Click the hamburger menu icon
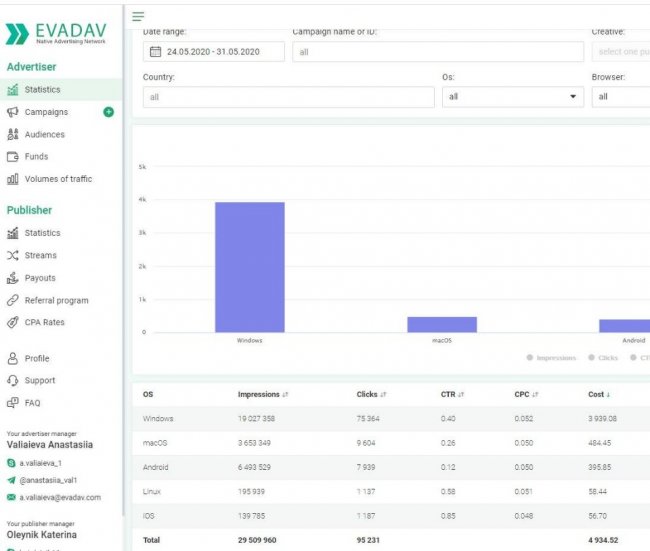This screenshot has height=551, width=650. click(138, 16)
